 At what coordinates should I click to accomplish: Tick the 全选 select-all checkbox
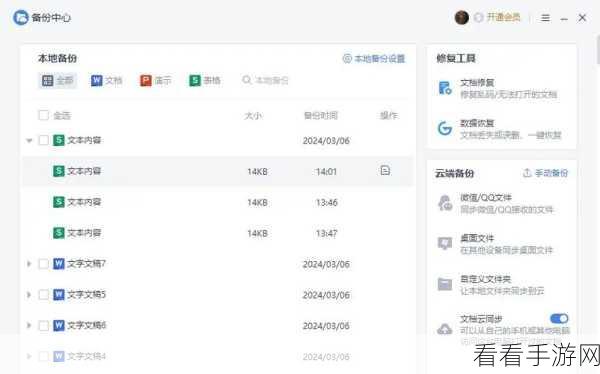[44, 115]
